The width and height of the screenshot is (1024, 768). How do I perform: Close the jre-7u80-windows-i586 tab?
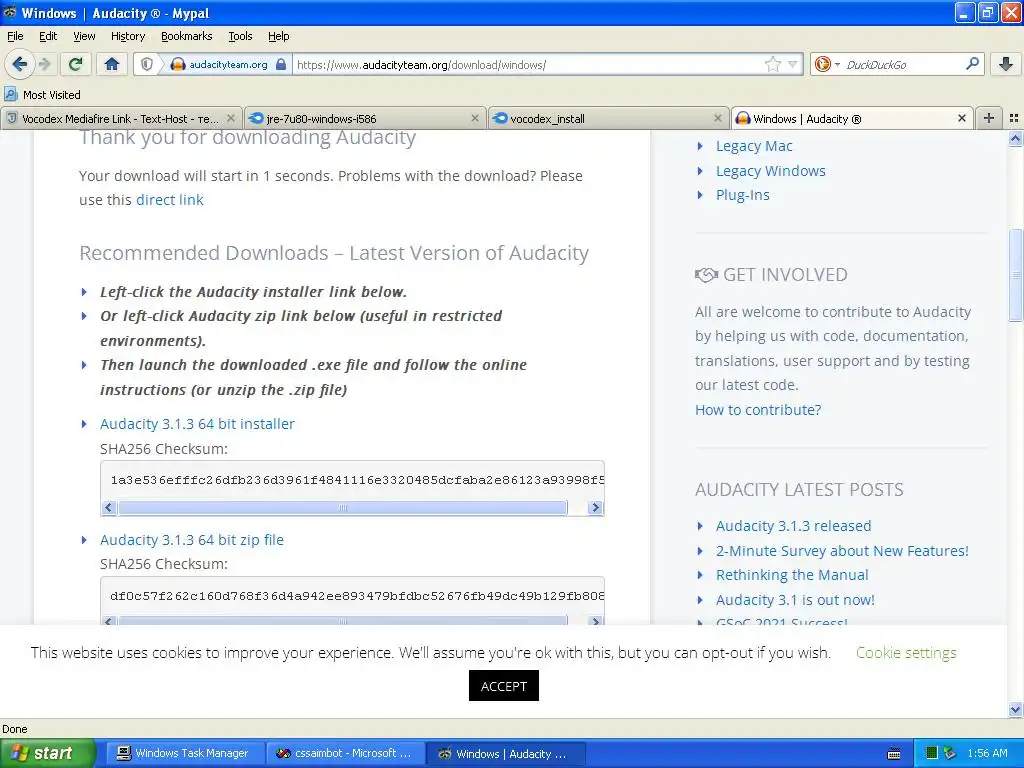coord(475,118)
